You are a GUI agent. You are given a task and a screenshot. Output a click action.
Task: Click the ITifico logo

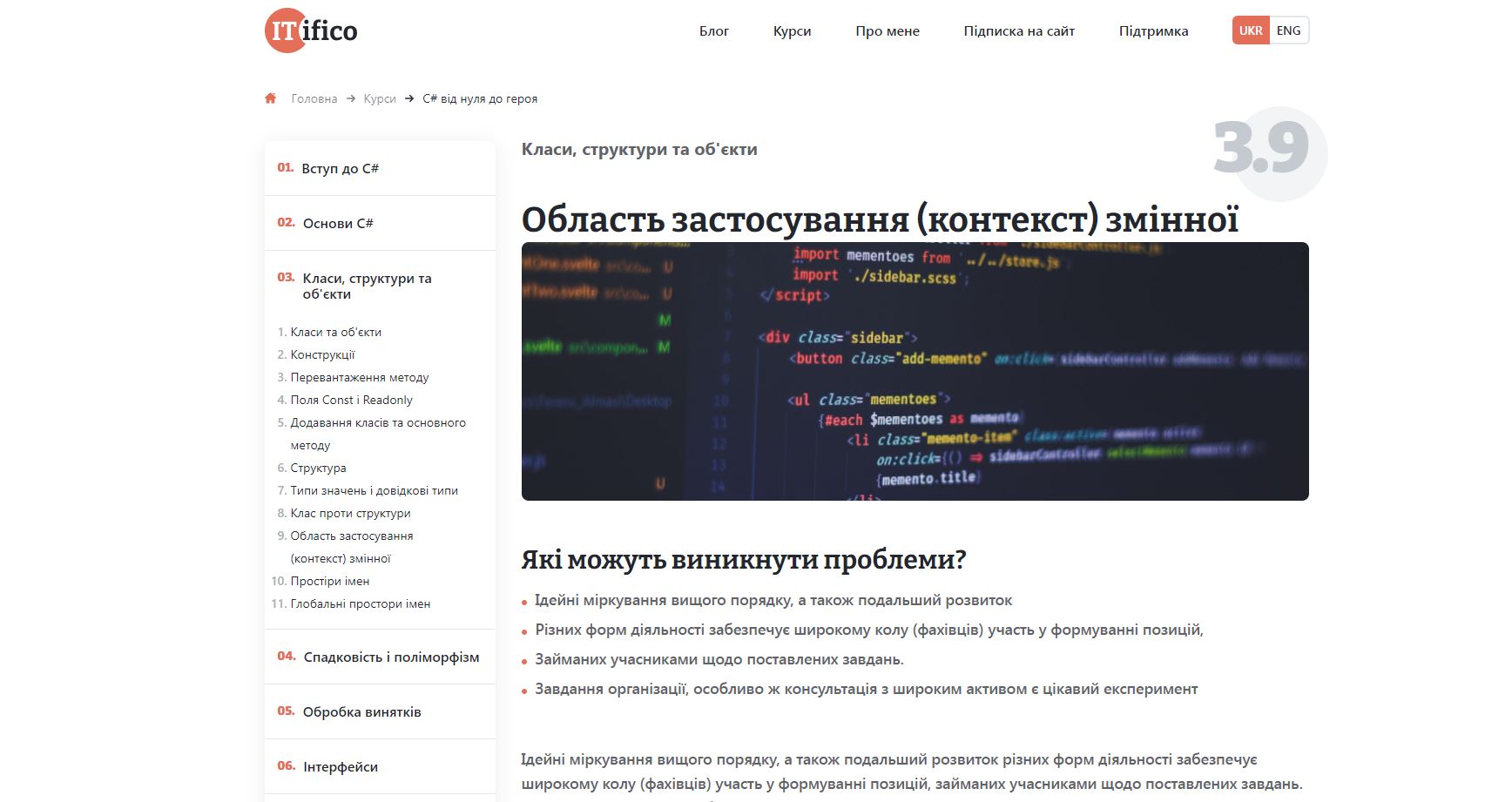coord(311,30)
